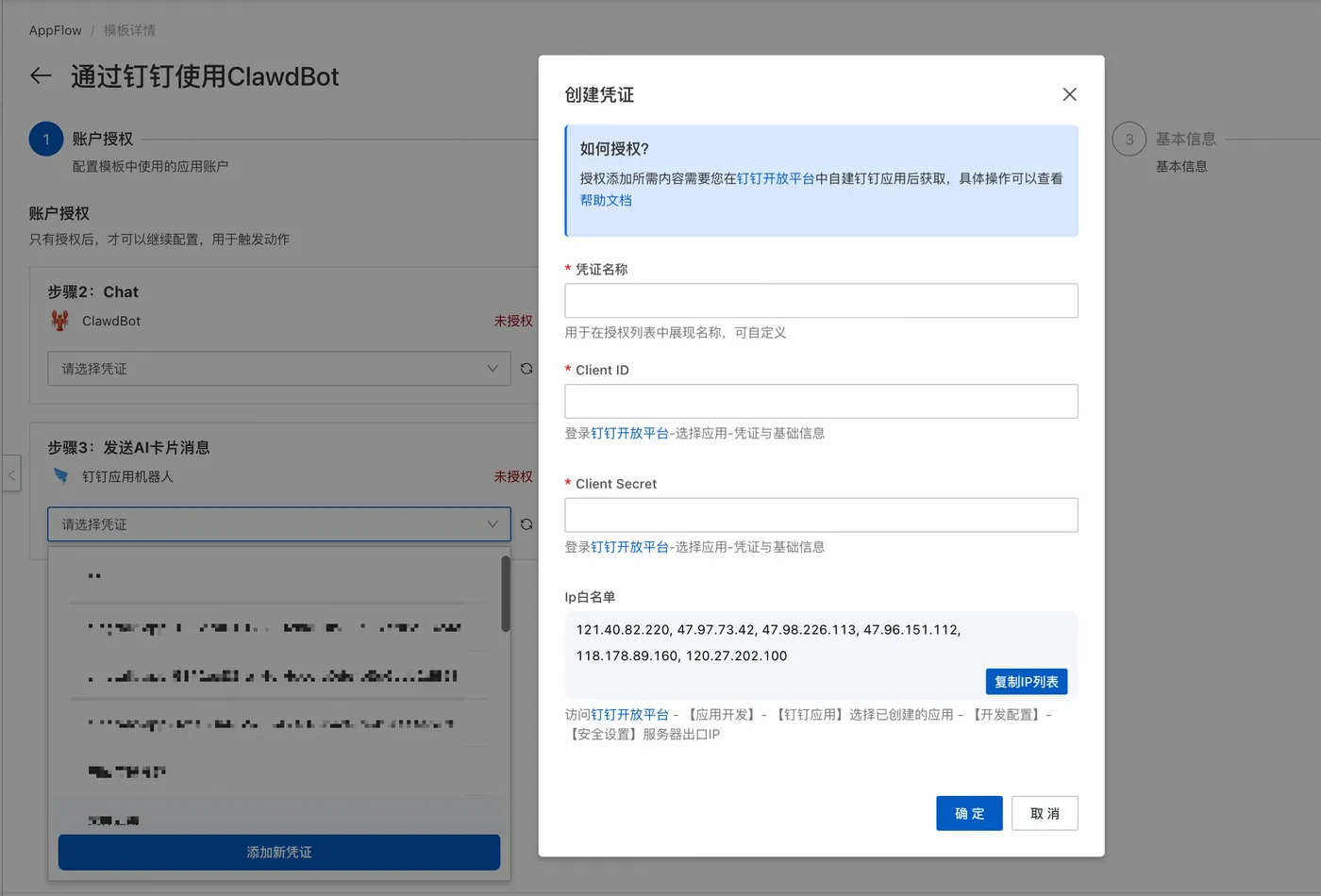Click the back arrow beside 通过钉钉使用ClawdBot

(41, 76)
